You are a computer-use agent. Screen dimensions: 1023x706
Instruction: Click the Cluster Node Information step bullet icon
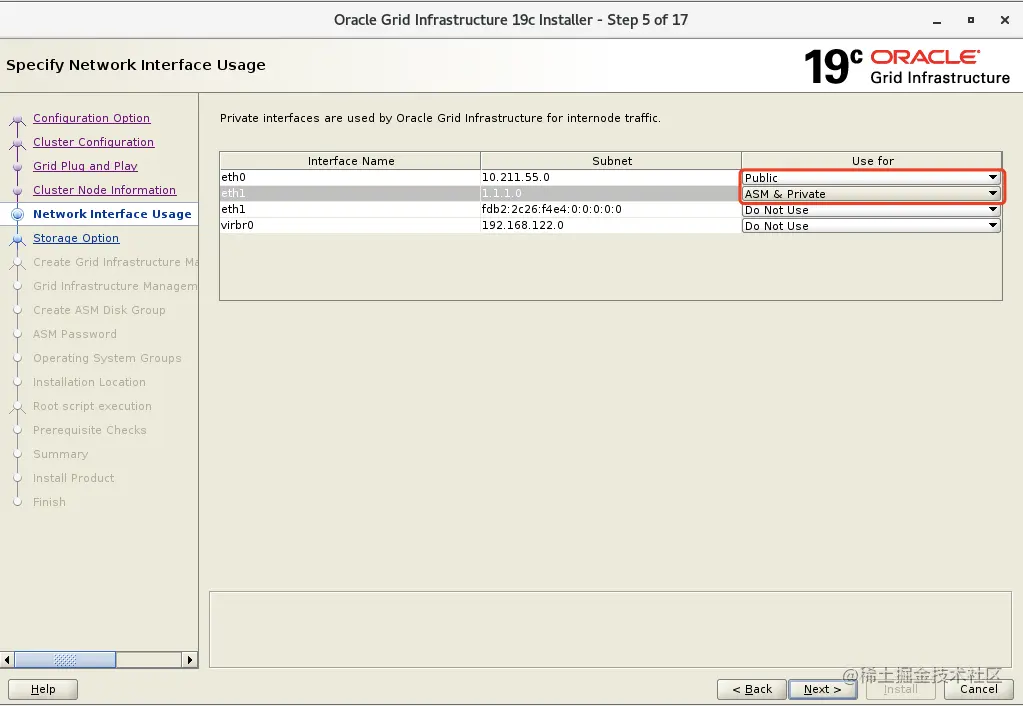18,191
